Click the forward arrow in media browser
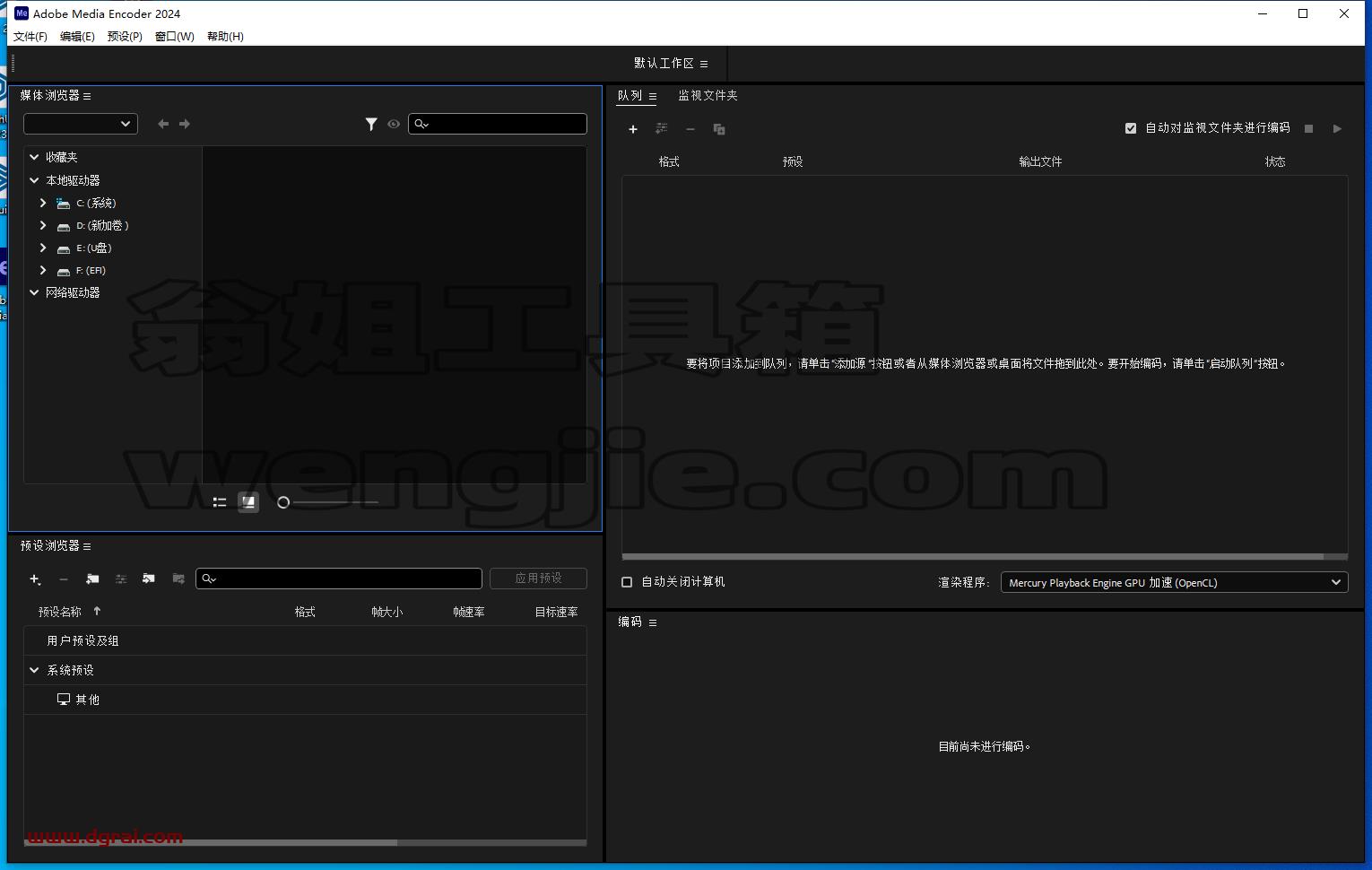The height and width of the screenshot is (870, 1372). coord(185,124)
